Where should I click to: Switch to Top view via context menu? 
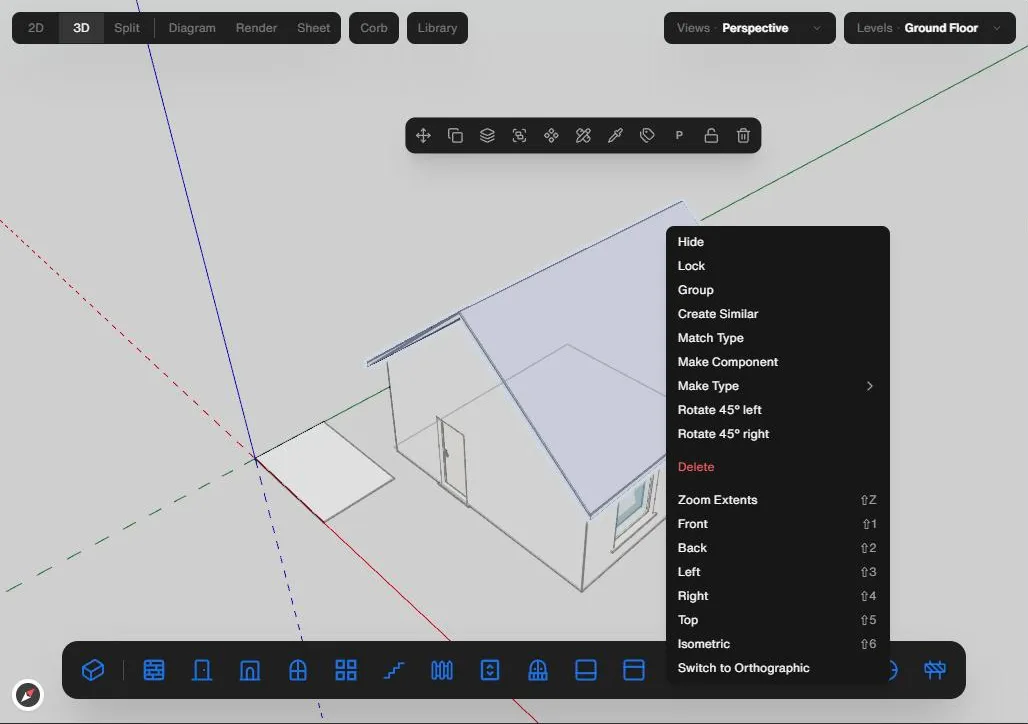(778, 620)
